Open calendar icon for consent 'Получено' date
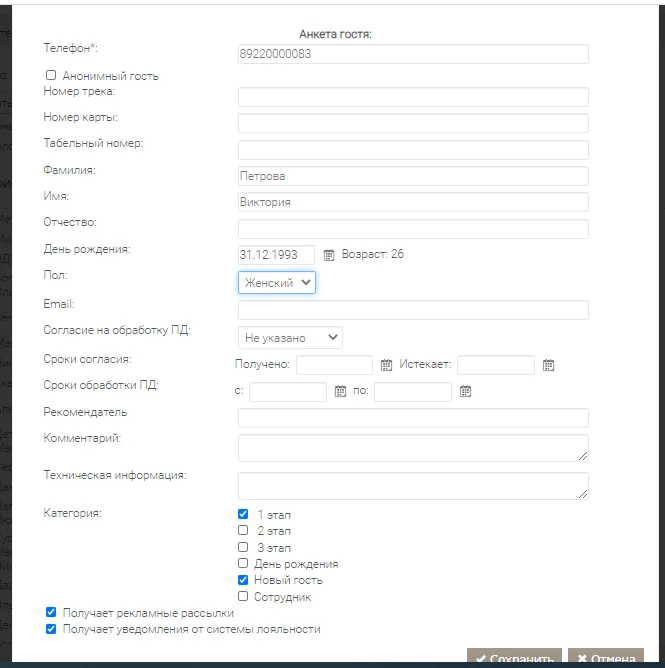 [x=386, y=365]
